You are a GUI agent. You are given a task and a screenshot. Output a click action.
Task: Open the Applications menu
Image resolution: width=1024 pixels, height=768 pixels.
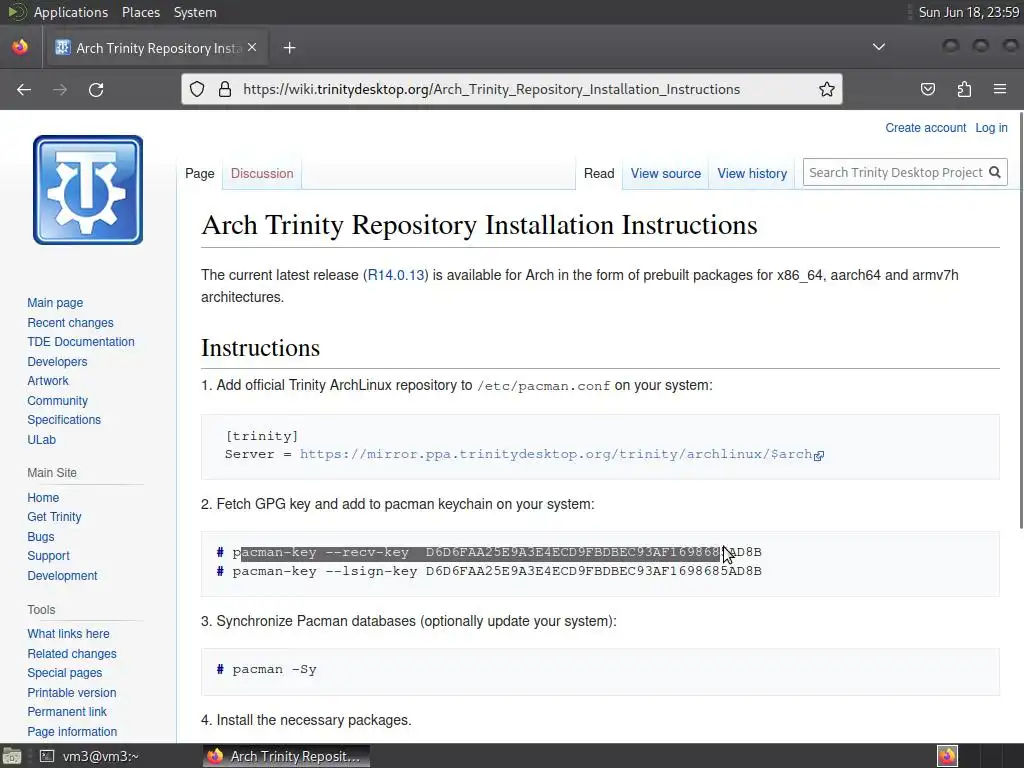(71, 12)
